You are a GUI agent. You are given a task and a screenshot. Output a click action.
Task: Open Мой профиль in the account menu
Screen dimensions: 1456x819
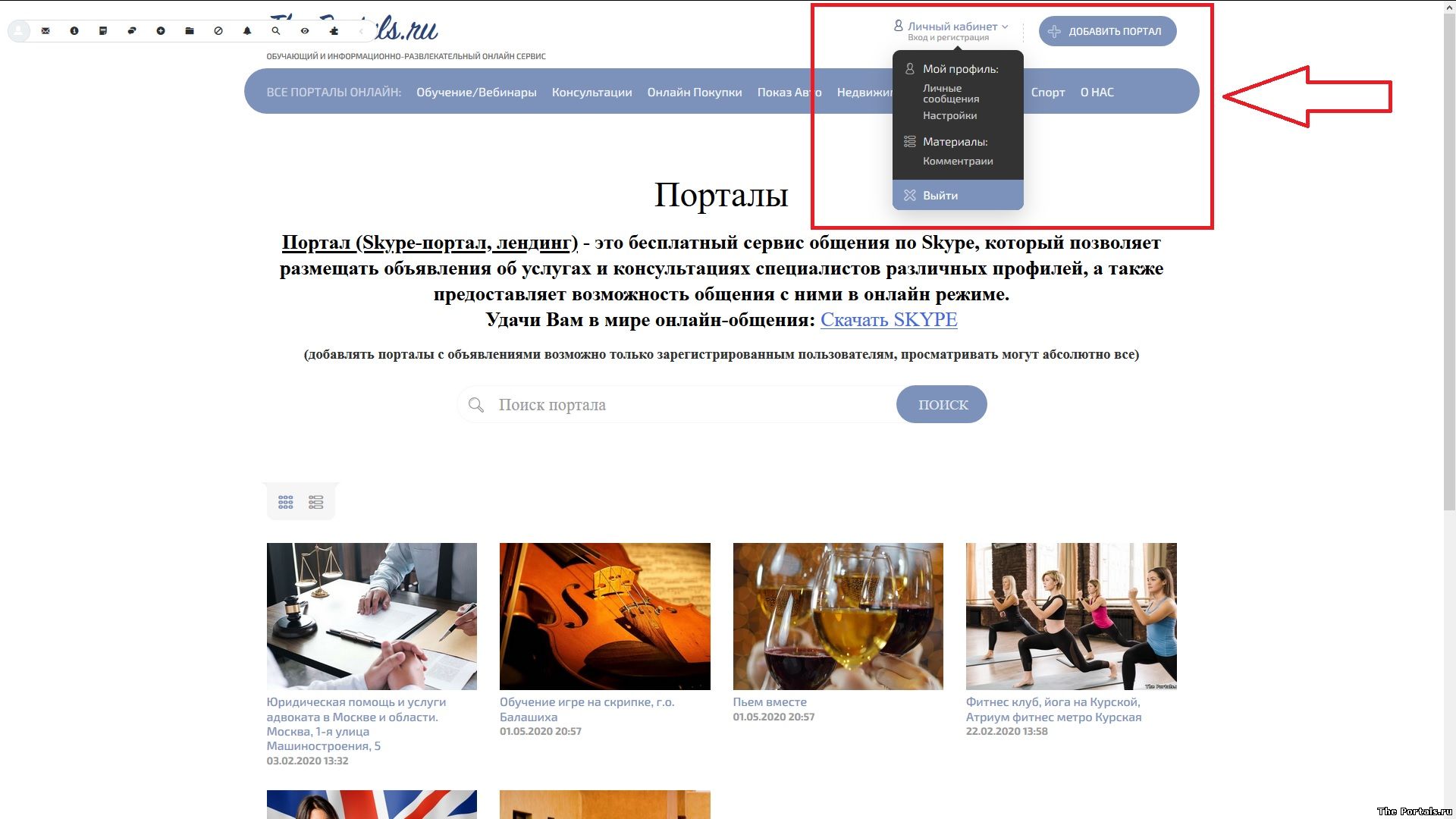(x=960, y=69)
